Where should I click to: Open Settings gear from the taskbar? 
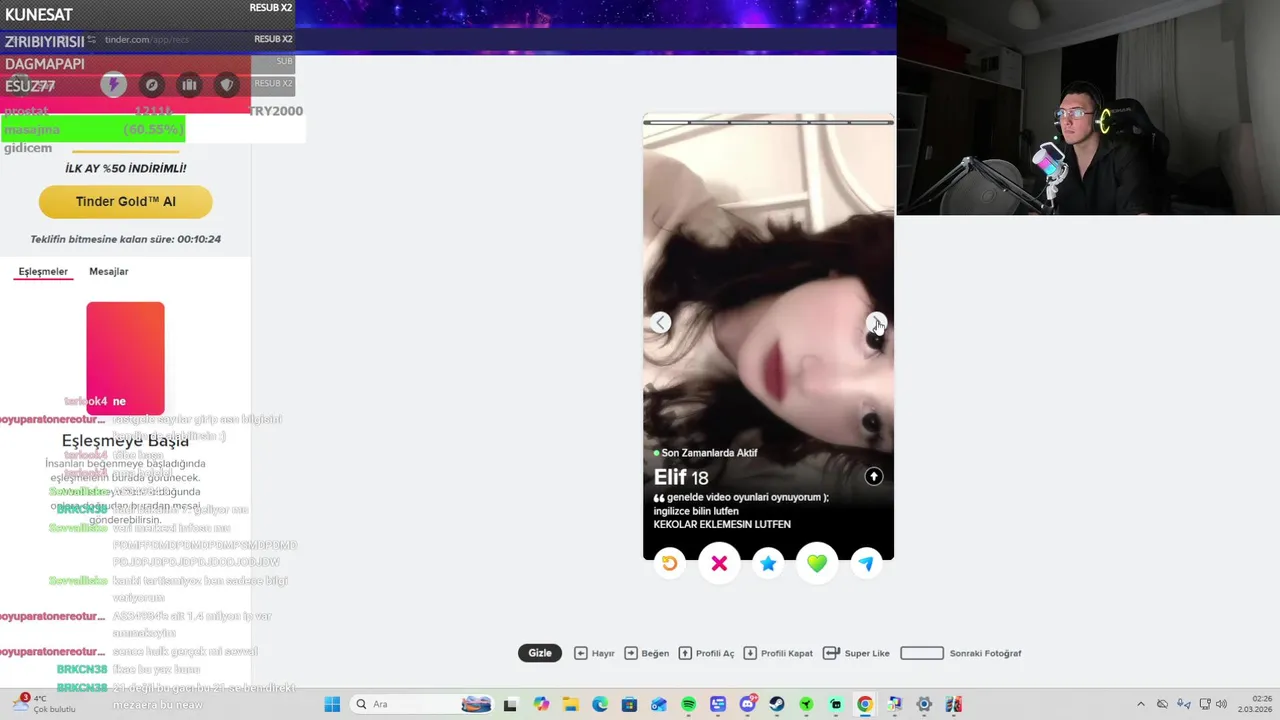[x=924, y=704]
